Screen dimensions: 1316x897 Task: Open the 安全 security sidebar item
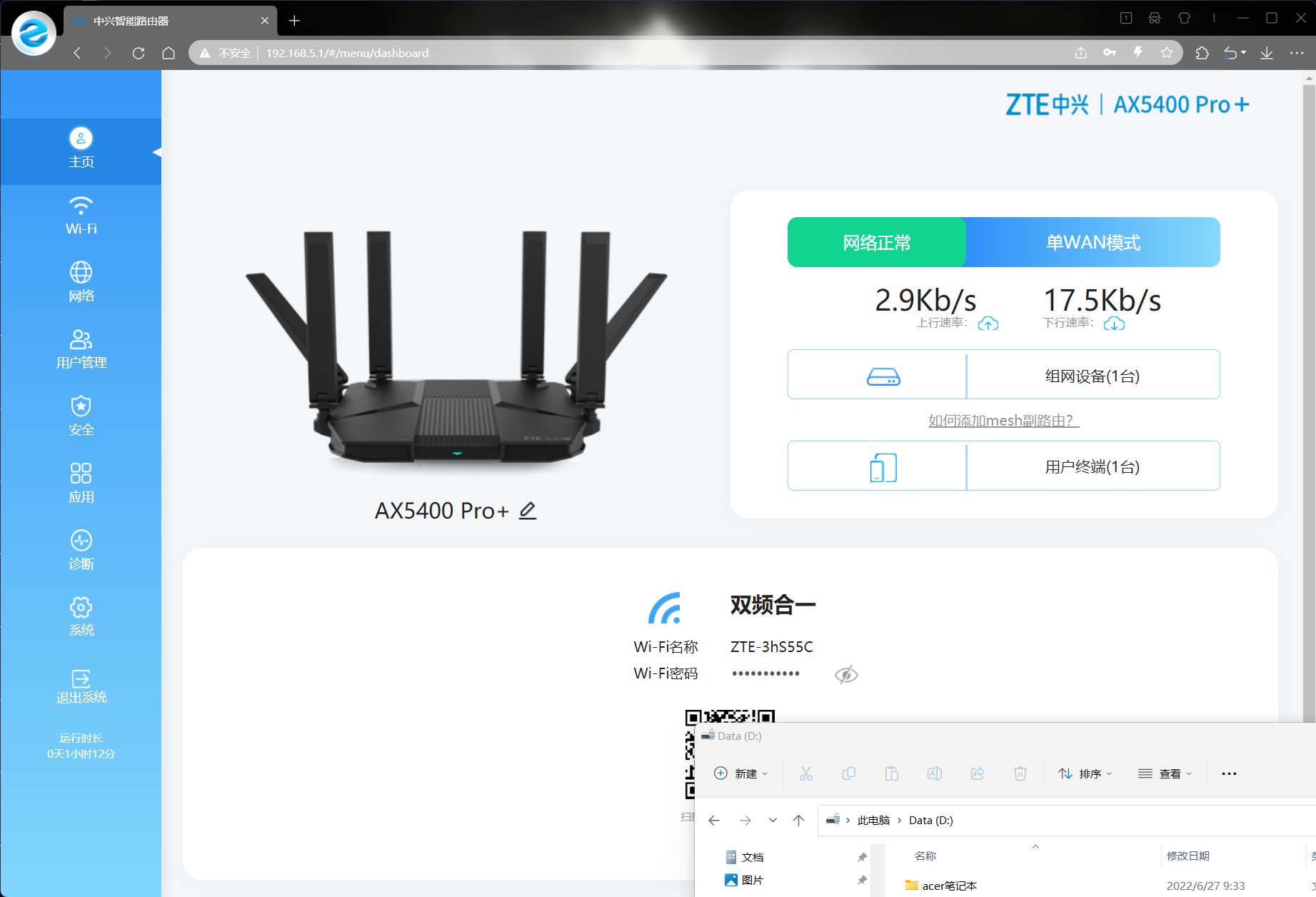(x=81, y=416)
